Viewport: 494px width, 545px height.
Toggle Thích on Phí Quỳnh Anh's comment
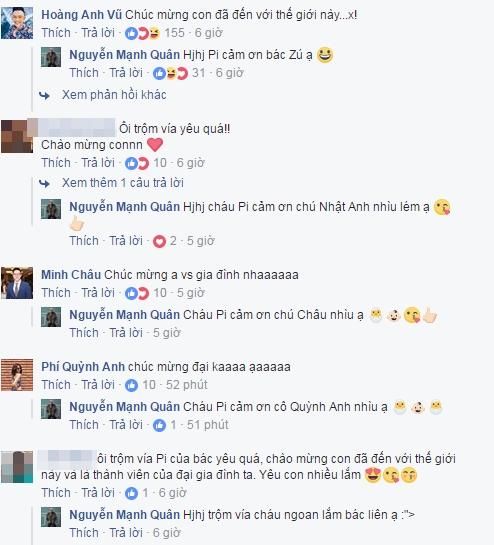point(56,385)
